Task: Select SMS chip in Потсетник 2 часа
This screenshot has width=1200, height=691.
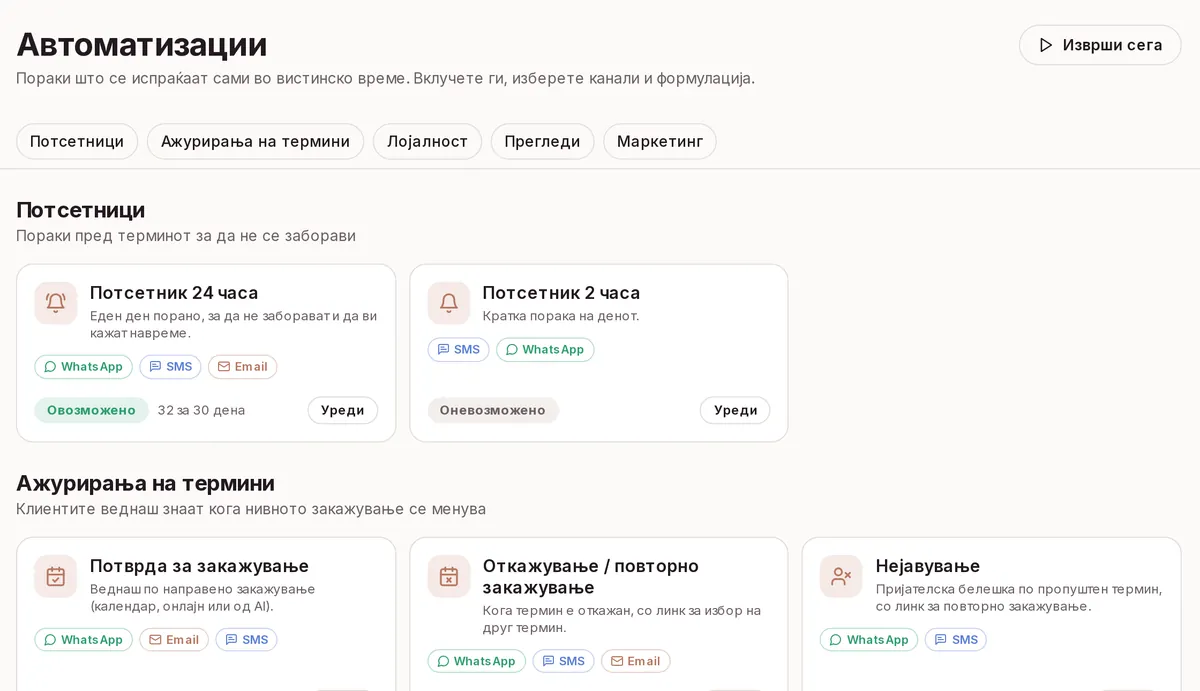Action: click(459, 350)
